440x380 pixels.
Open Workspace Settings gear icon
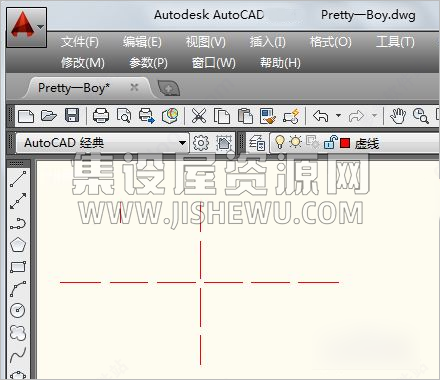(201, 143)
